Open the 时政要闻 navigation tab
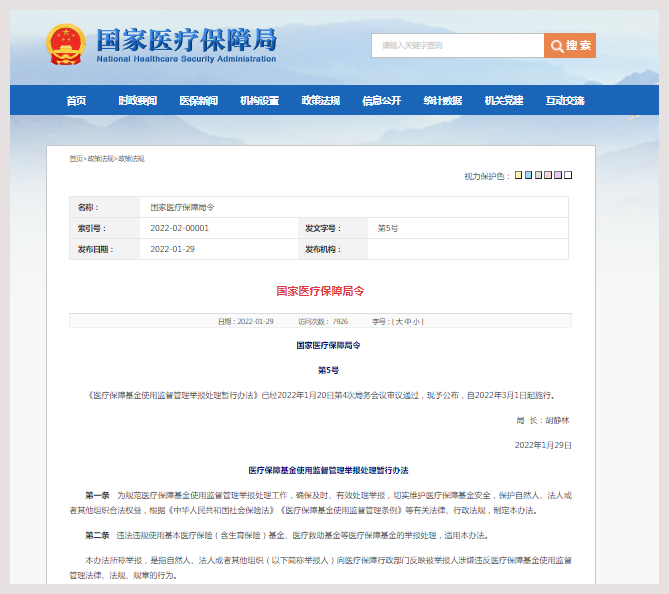Screen dimensions: 669x594 click(x=137, y=101)
